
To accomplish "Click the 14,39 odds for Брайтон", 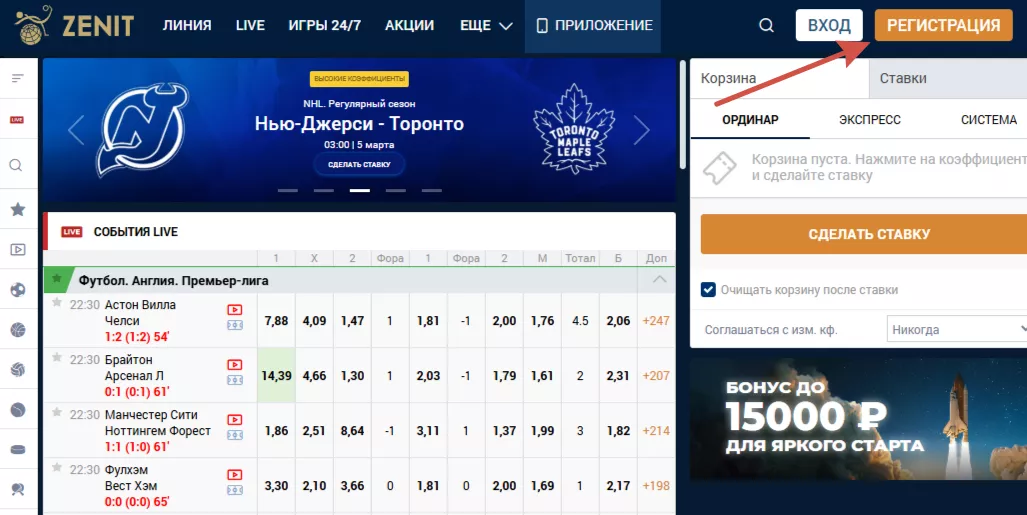I will click(276, 376).
